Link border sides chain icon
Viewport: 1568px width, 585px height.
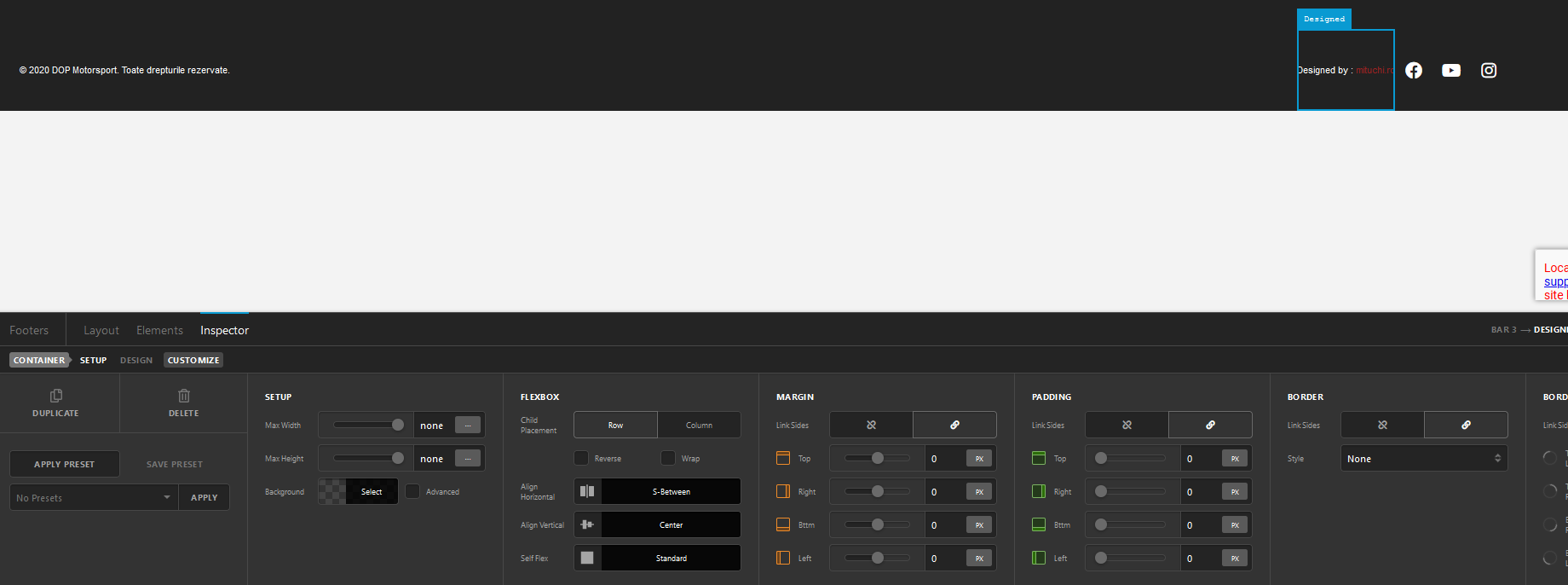point(1466,425)
